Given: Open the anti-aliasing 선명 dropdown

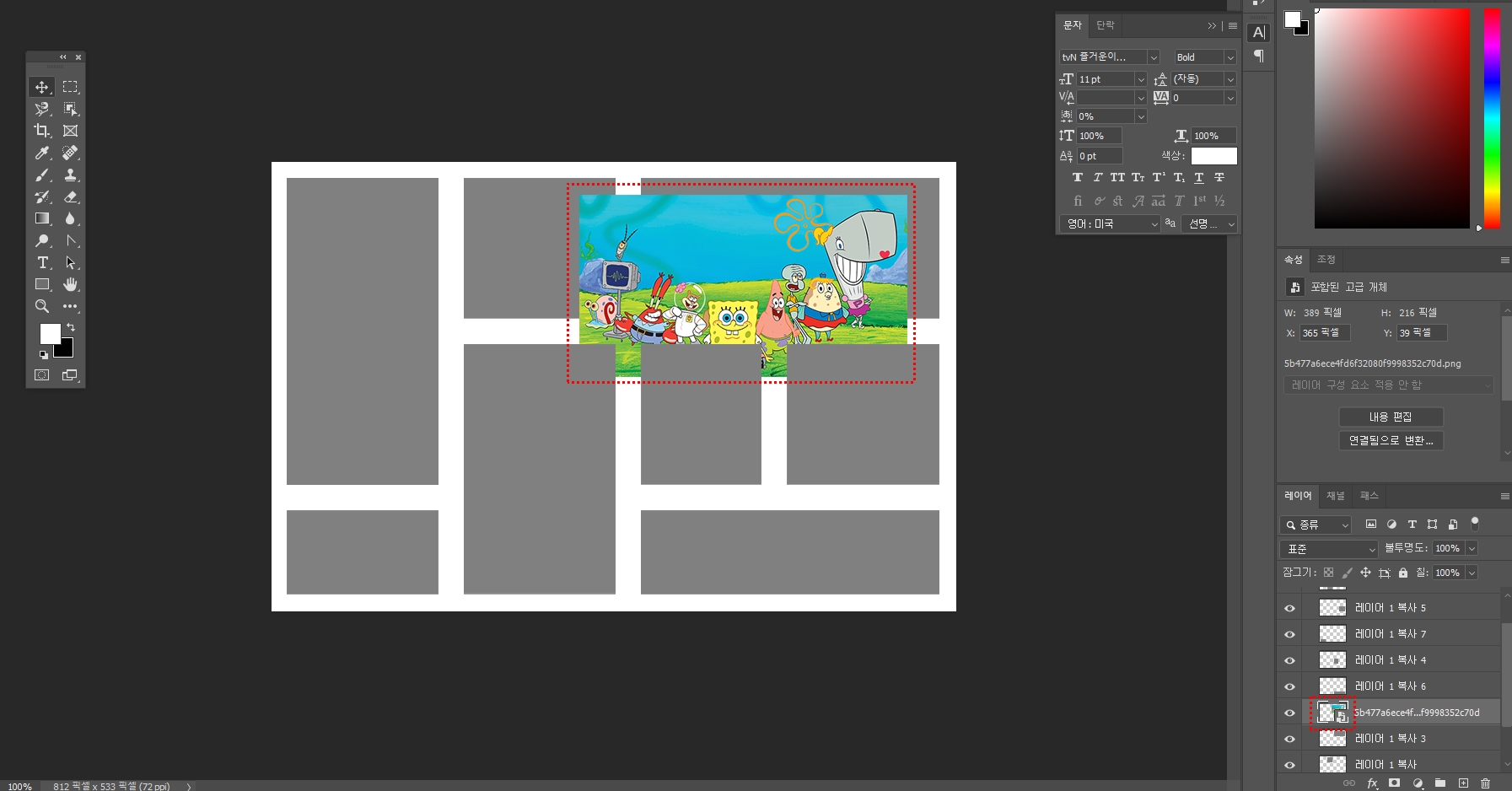Looking at the screenshot, I should pos(1209,223).
